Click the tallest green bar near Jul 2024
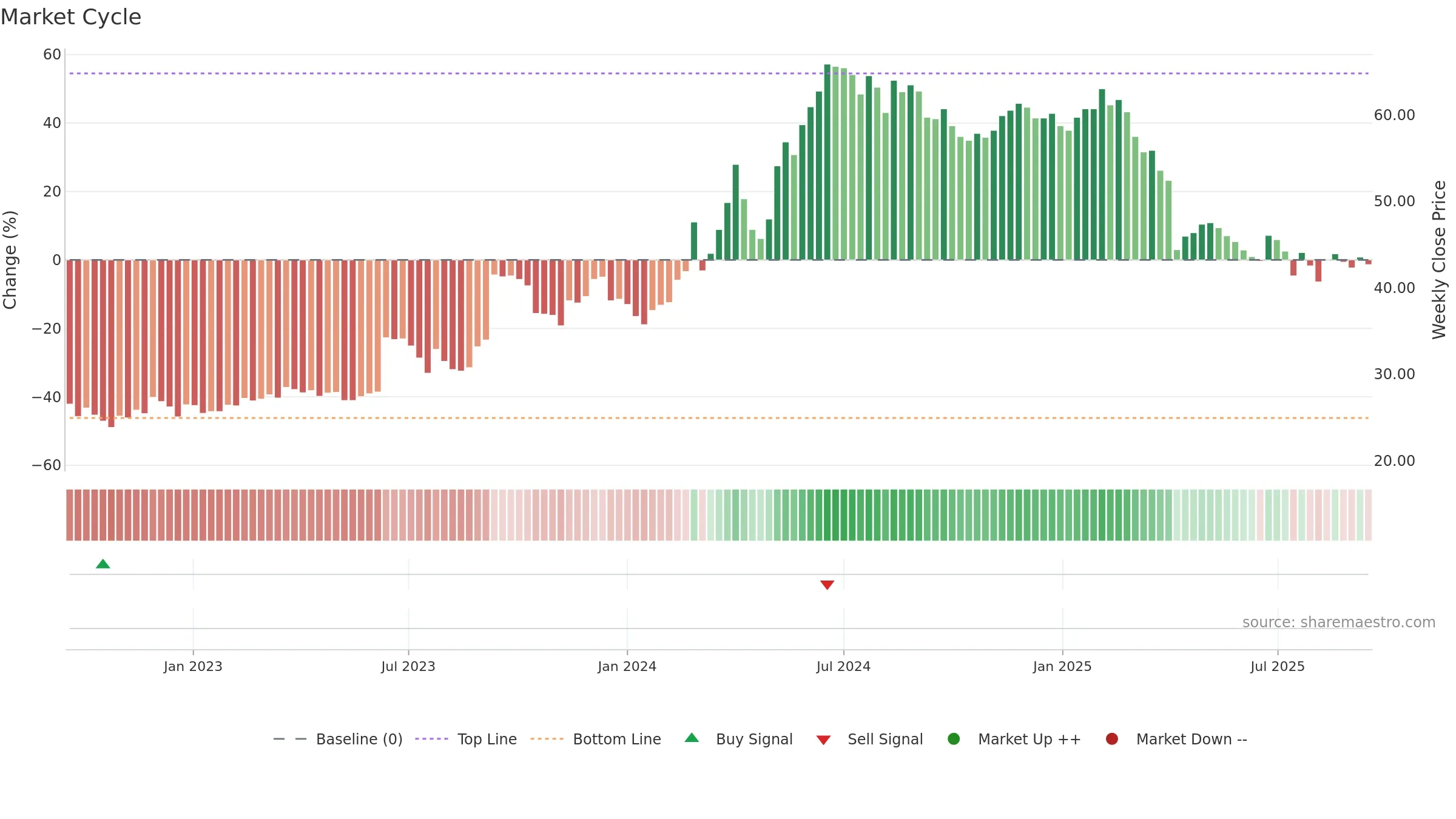 827,162
